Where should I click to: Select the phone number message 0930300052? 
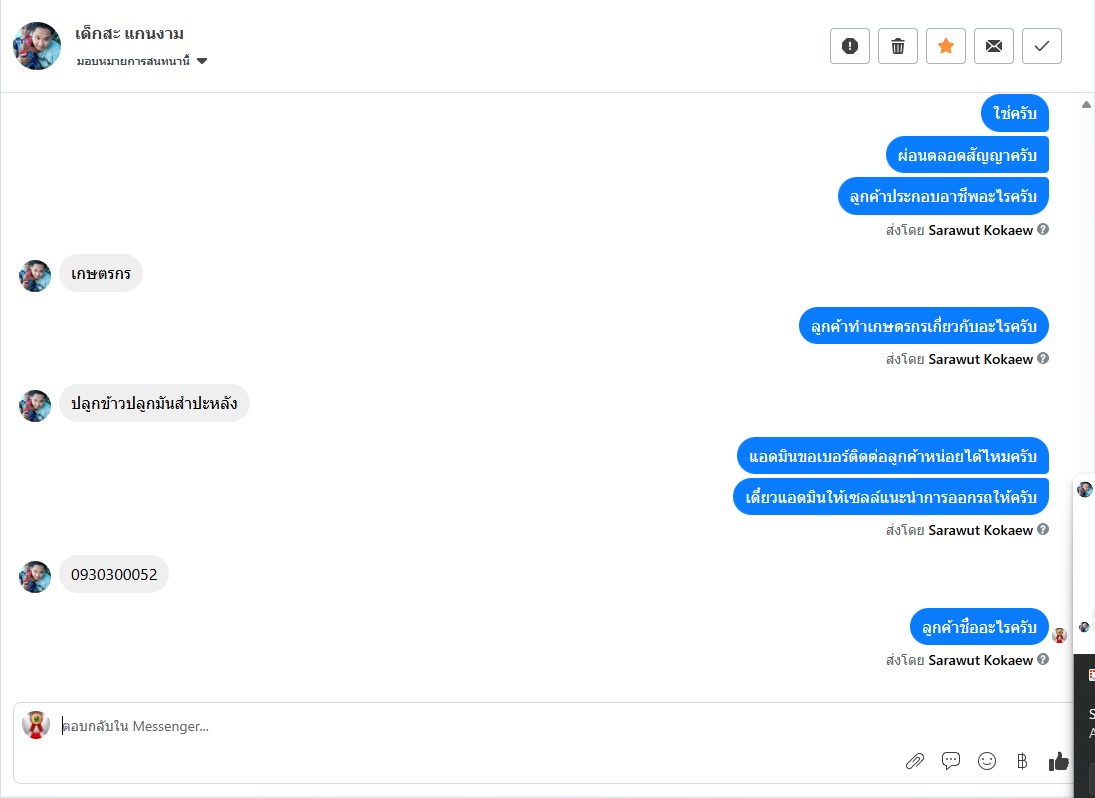click(x=114, y=575)
